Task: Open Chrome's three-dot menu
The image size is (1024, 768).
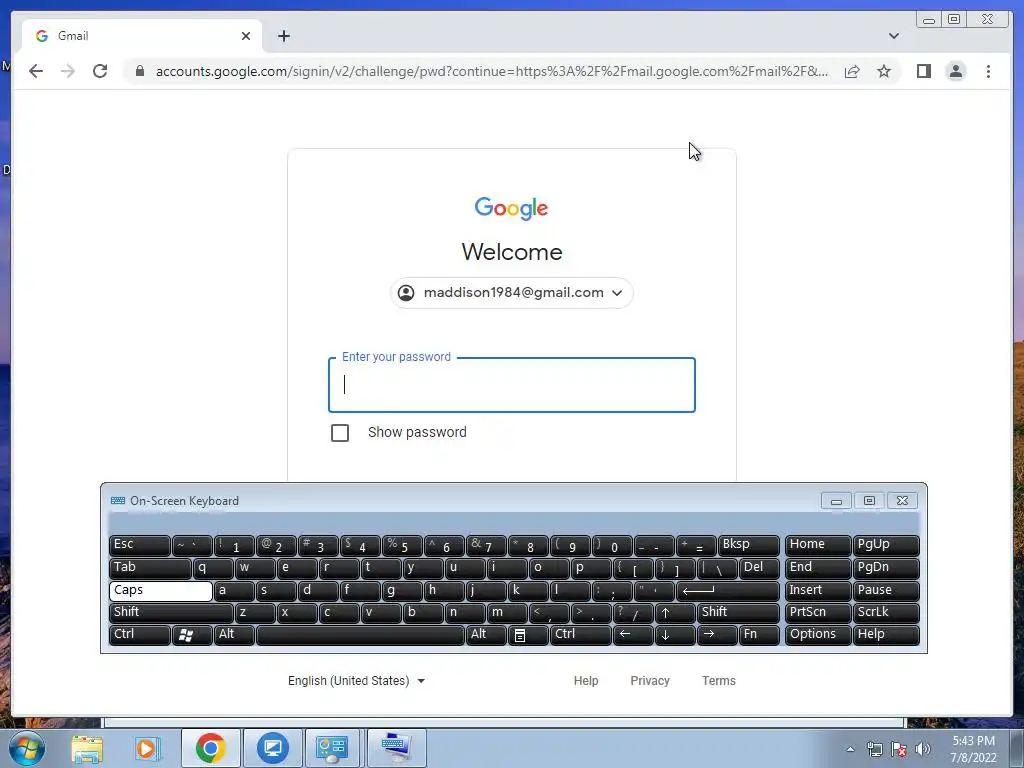Action: [988, 71]
